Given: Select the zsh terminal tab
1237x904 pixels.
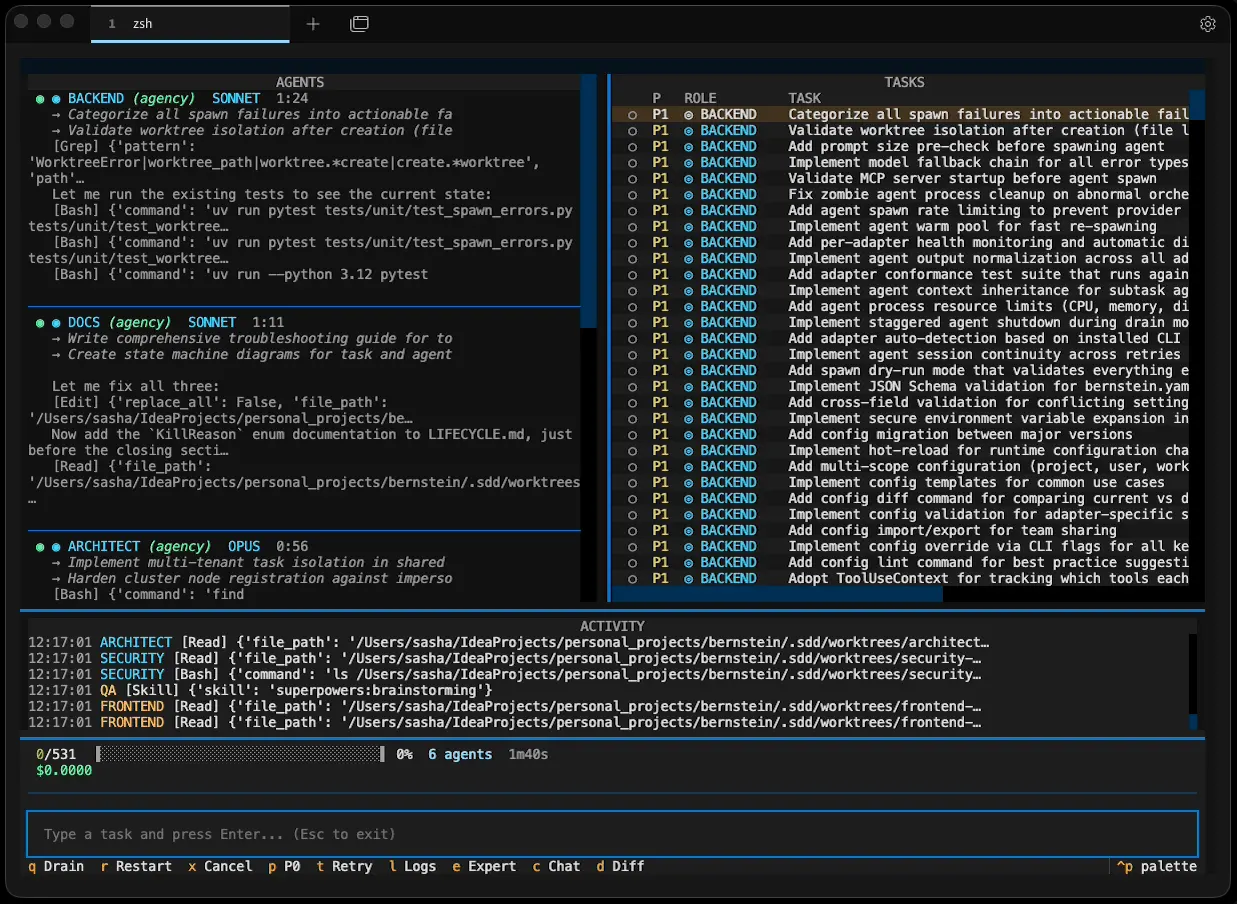Looking at the screenshot, I should (x=190, y=24).
